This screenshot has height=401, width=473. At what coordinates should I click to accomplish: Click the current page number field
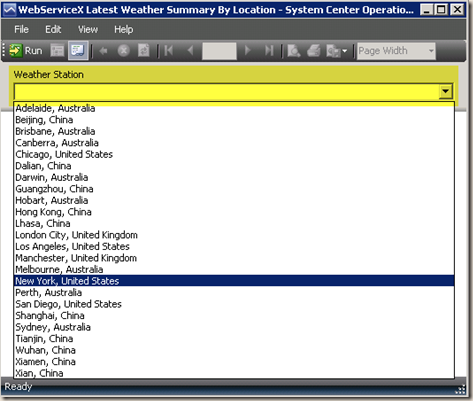(219, 51)
